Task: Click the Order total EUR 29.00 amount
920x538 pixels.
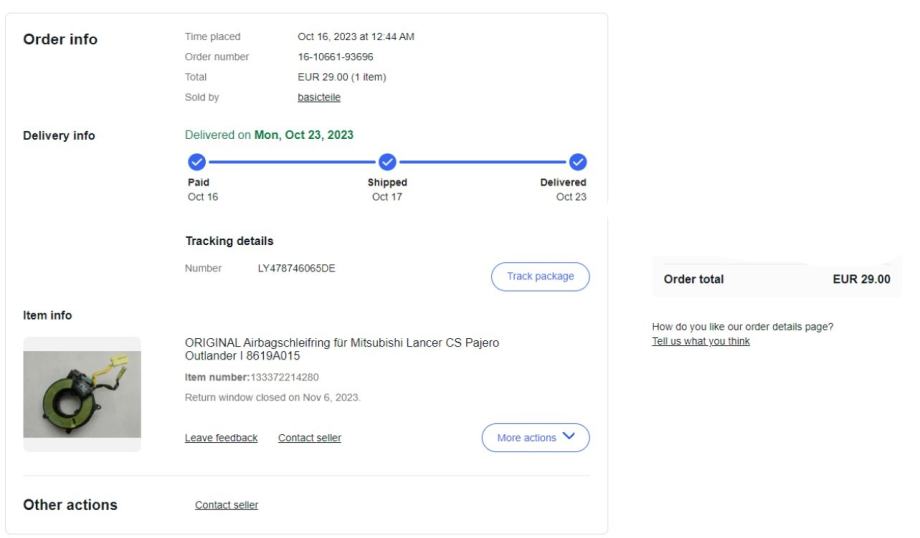Action: click(861, 279)
